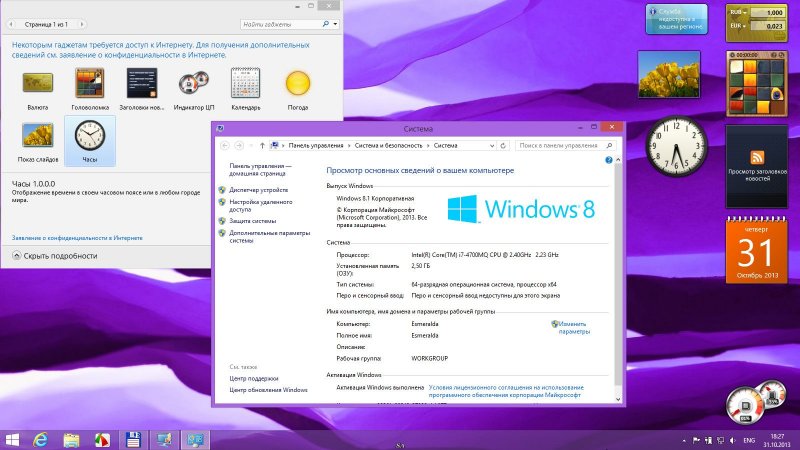This screenshot has width=800, height=450.
Task: Click the taskbar clock showing 18:27
Action: (777, 440)
